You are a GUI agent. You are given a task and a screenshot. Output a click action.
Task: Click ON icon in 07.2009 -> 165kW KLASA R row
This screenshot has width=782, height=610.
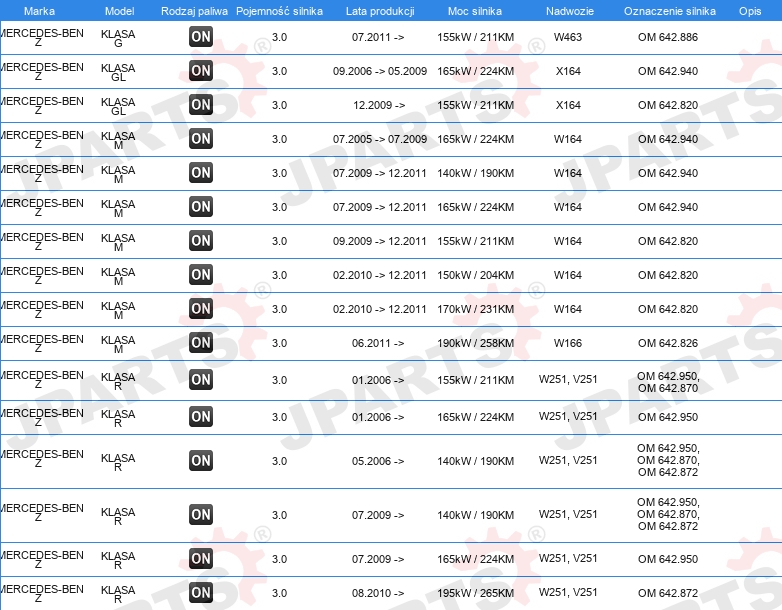pyautogui.click(x=201, y=558)
